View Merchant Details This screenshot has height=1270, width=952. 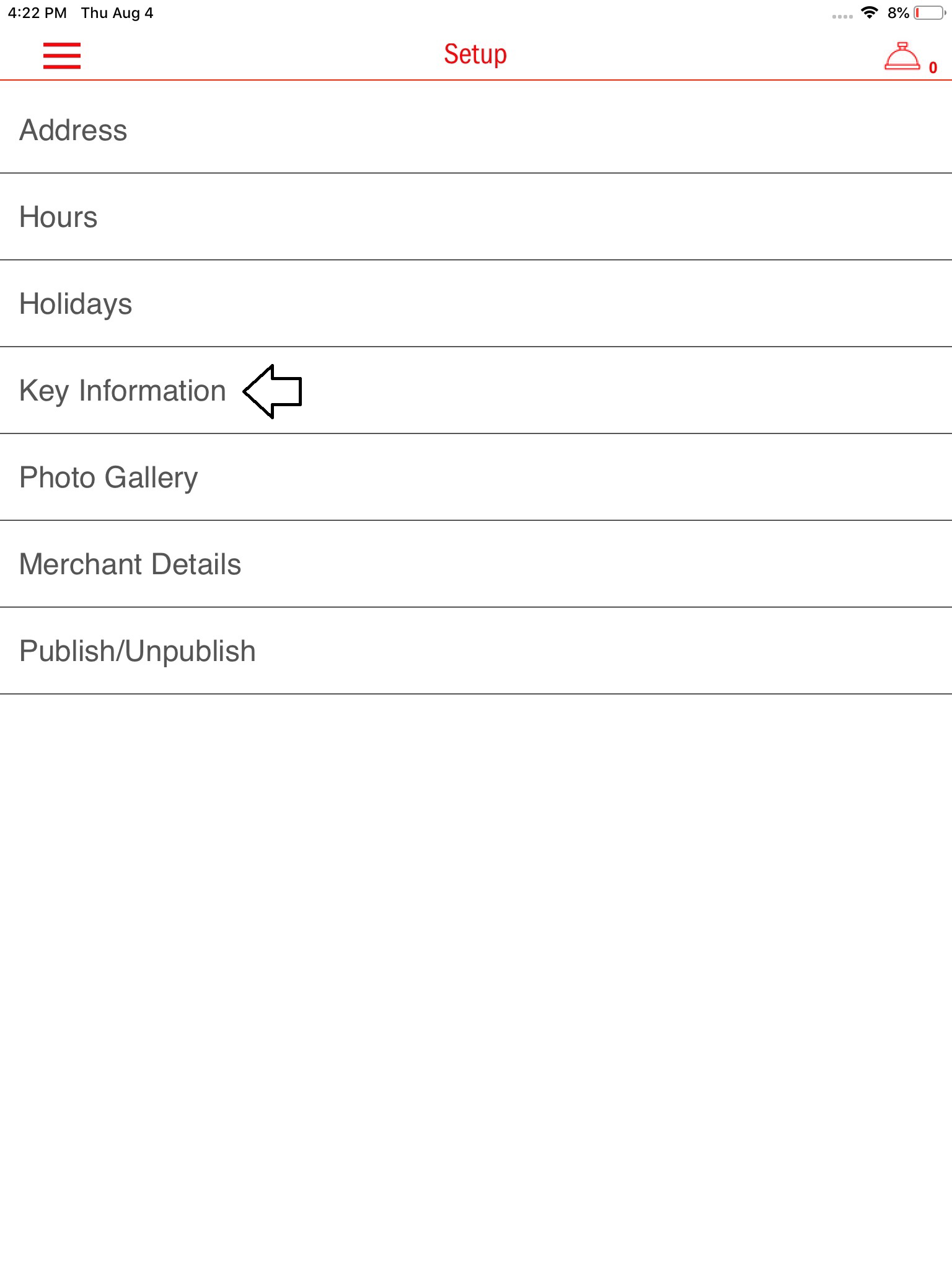(130, 564)
